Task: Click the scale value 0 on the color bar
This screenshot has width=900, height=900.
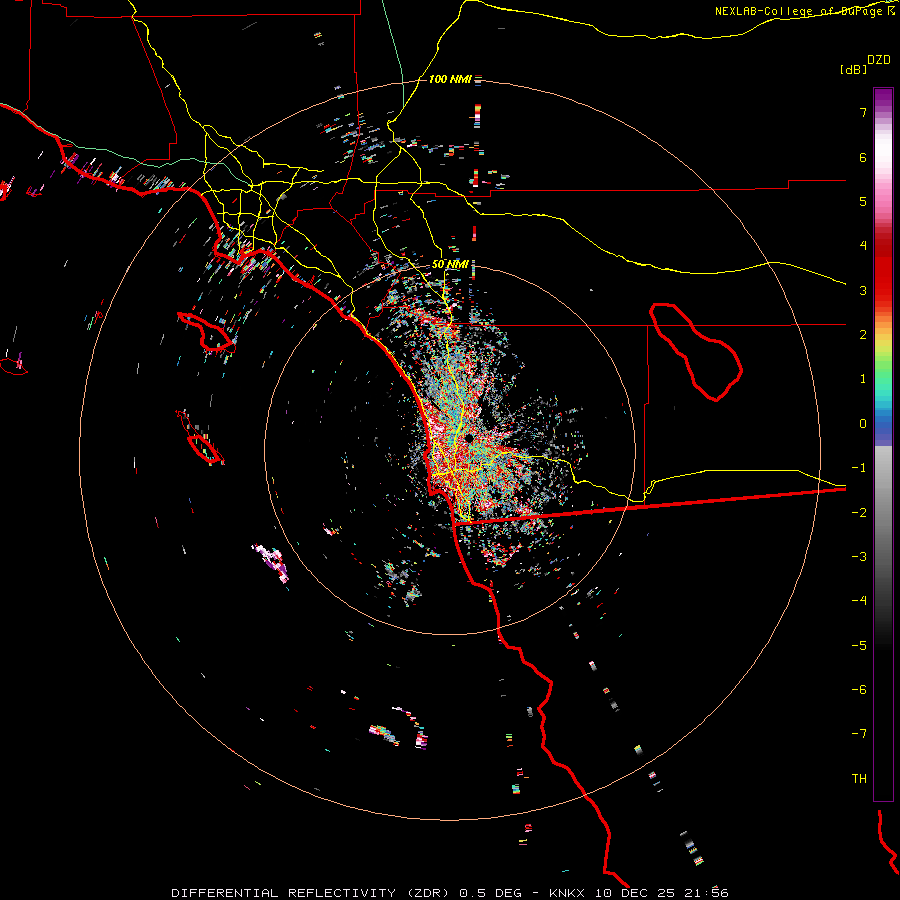Action: pyautogui.click(x=863, y=424)
